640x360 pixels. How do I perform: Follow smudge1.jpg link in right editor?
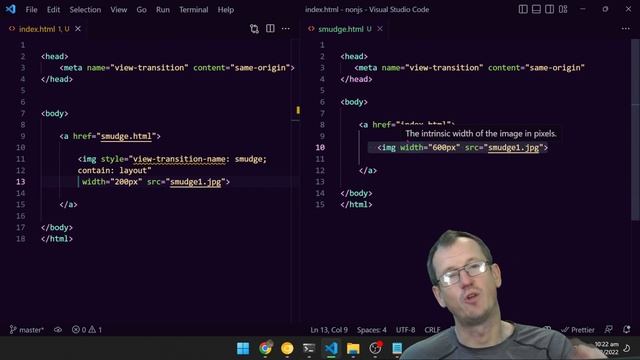pos(513,148)
